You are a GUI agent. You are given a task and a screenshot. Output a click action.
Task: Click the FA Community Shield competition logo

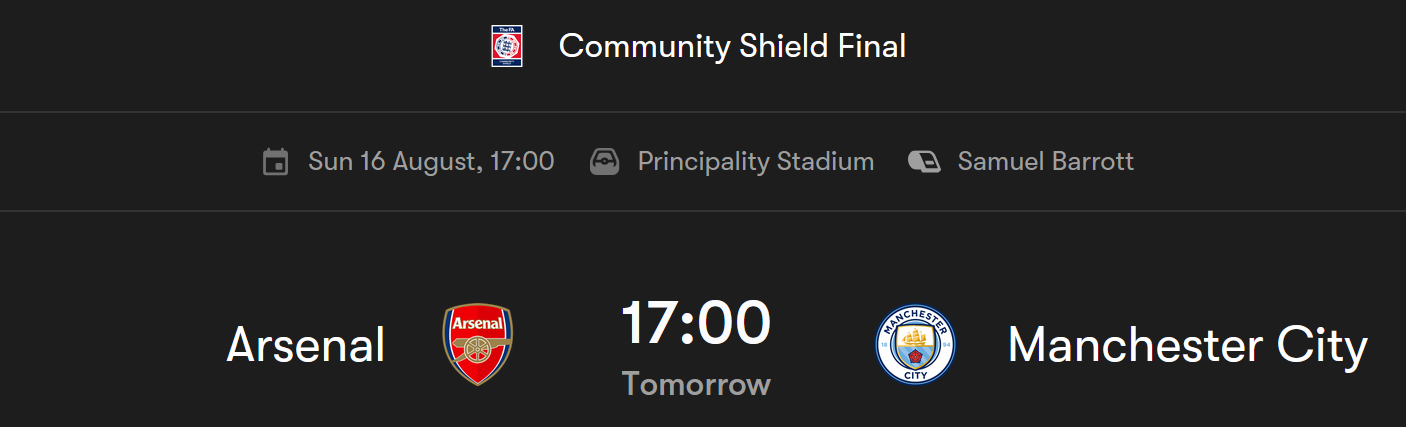point(507,46)
